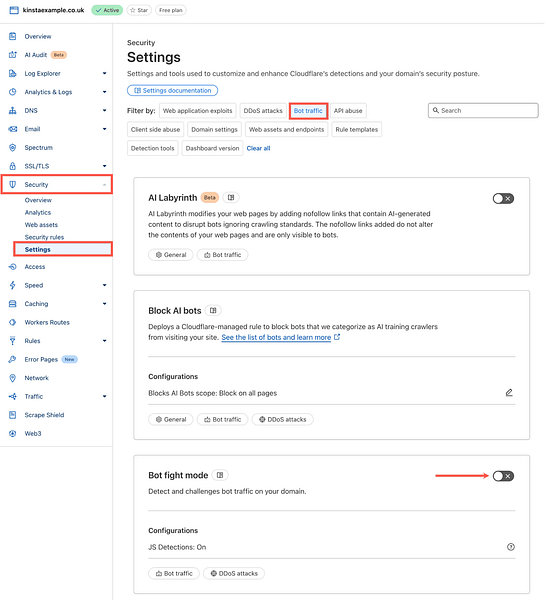Click the Free plan badge
The width and height of the screenshot is (546, 600).
pyautogui.click(x=171, y=10)
